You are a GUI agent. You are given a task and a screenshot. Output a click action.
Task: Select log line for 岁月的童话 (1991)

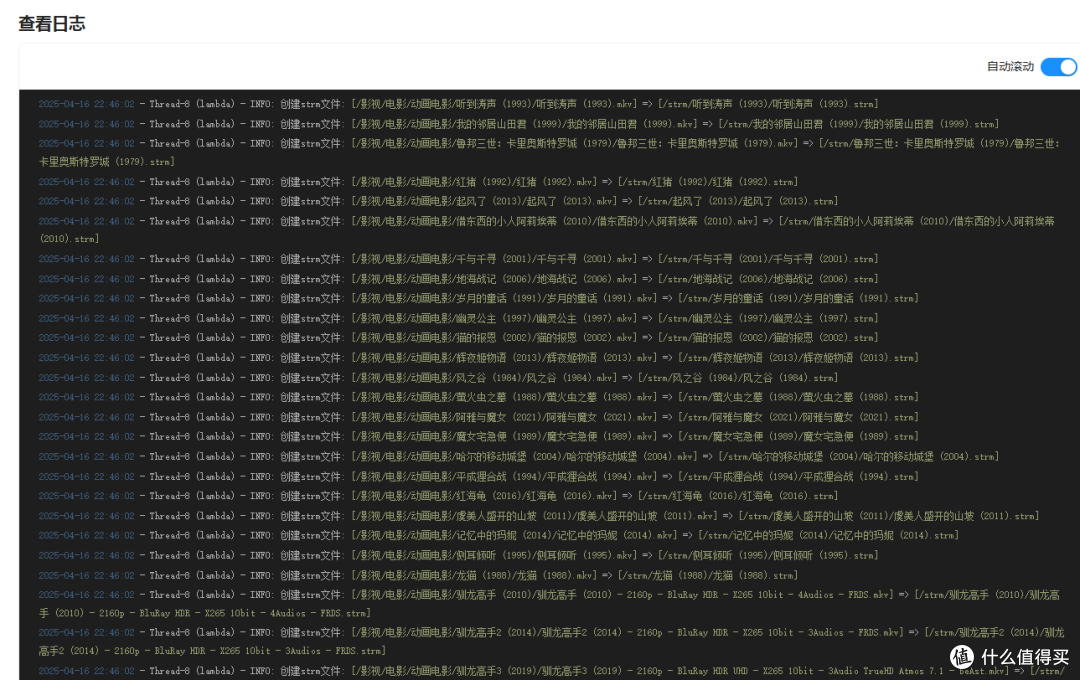click(x=479, y=298)
